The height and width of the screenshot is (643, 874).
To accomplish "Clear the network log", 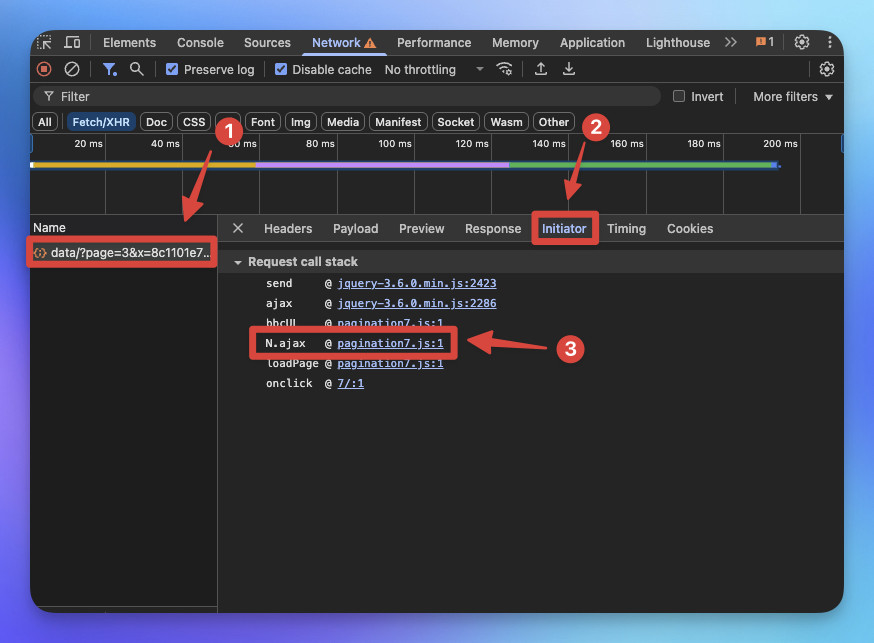I will [x=71, y=69].
